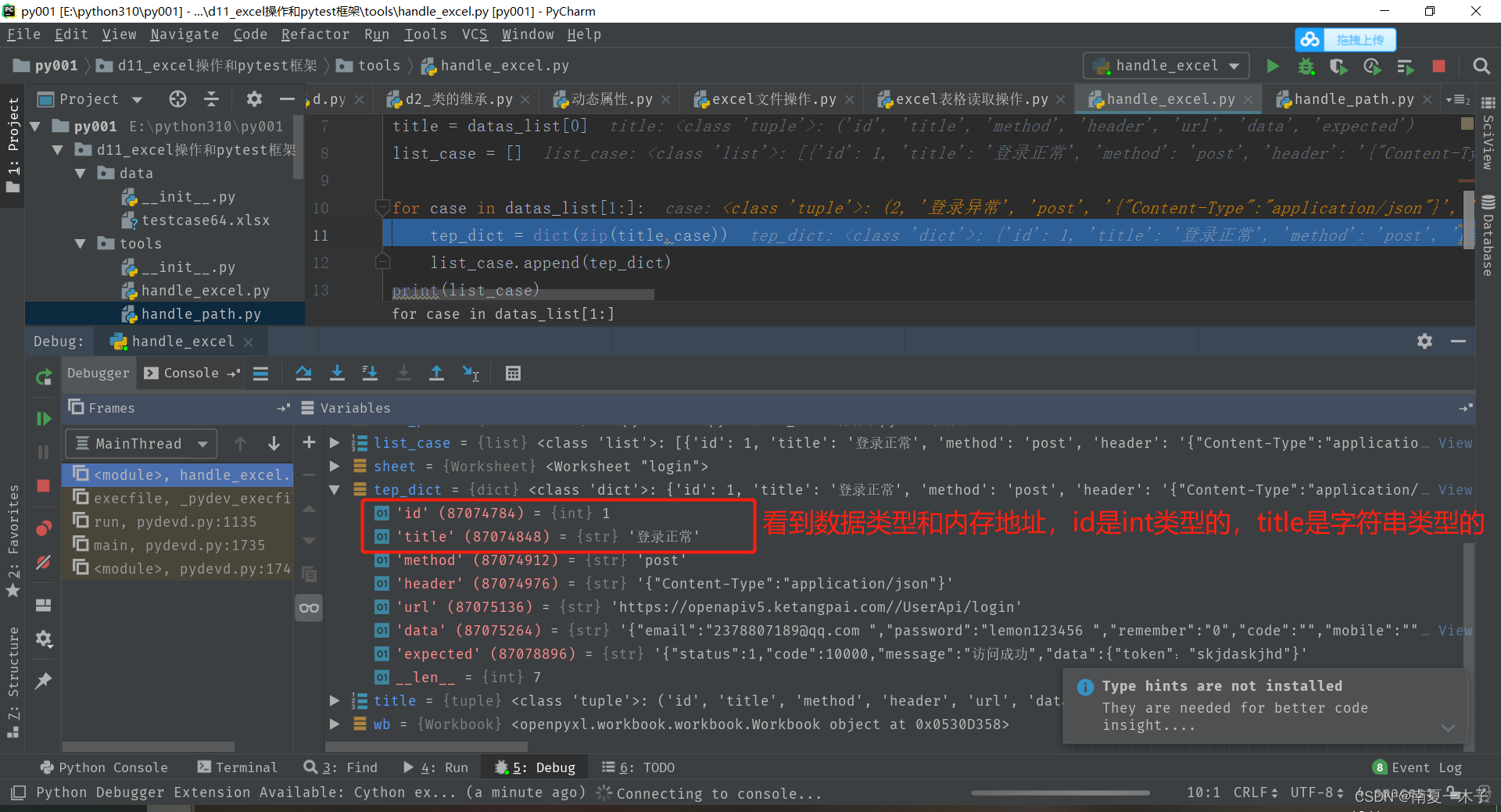Run with coverage shield icon
The image size is (1501, 812).
(1338, 66)
